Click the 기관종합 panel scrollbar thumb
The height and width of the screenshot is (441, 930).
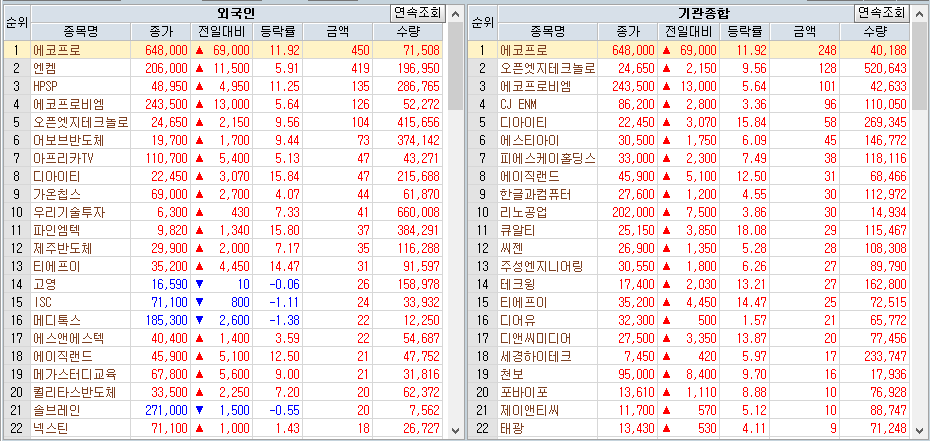click(920, 66)
